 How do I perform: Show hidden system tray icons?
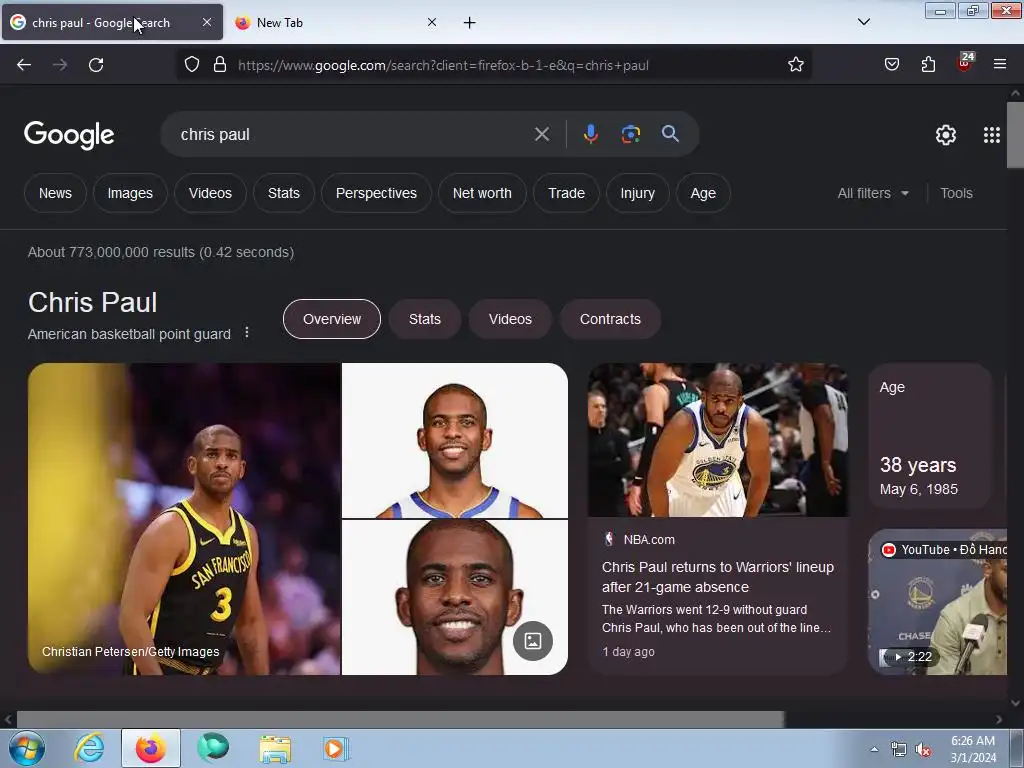pos(874,749)
